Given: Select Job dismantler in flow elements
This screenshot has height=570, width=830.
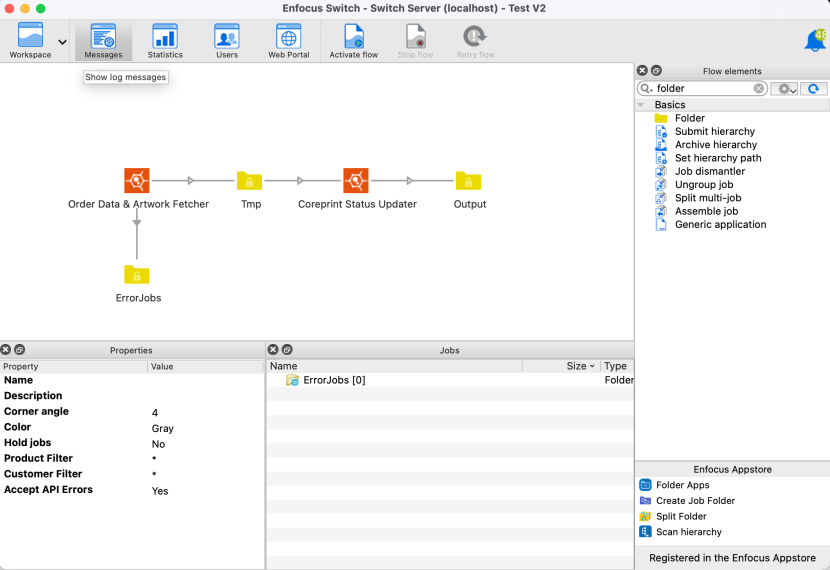Looking at the screenshot, I should coord(709,171).
